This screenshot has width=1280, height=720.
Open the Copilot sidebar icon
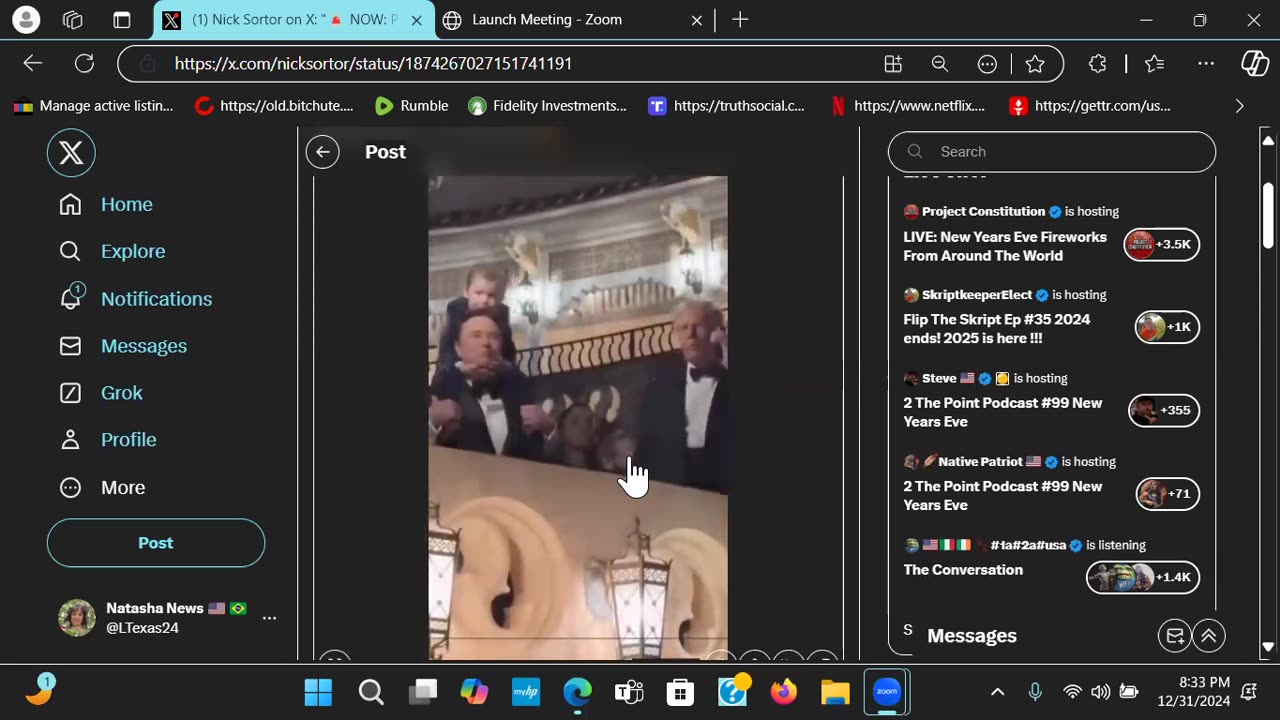[x=1255, y=63]
